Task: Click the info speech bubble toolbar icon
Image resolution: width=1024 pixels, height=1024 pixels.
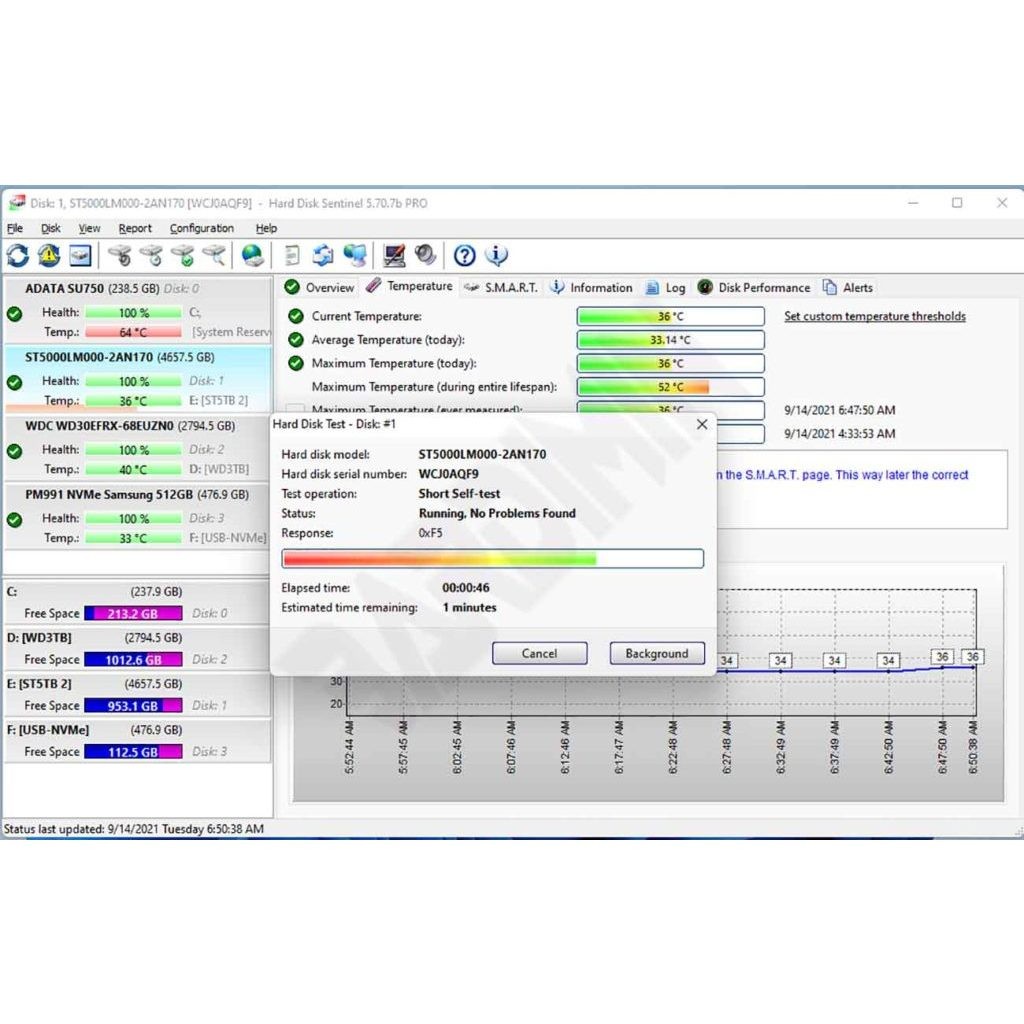Action: [496, 256]
